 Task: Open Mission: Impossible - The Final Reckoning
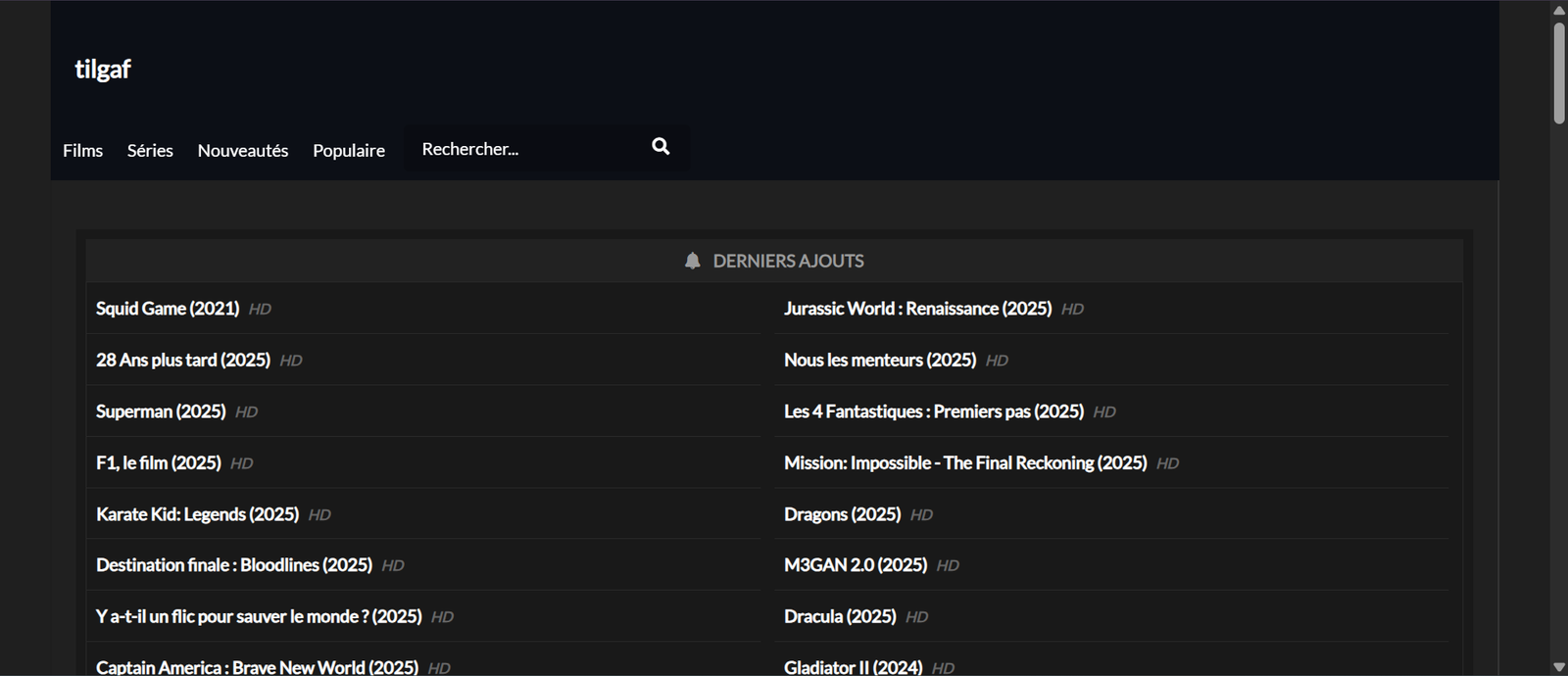pyautogui.click(x=964, y=463)
